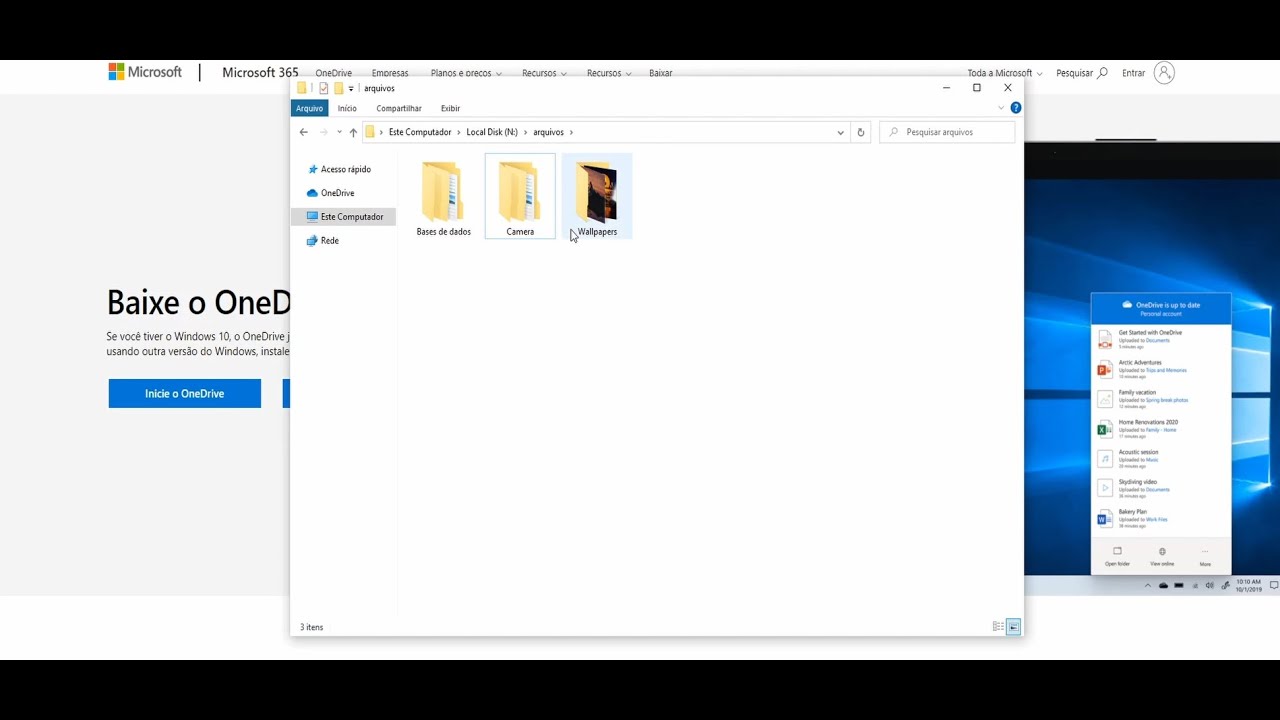Click the Entrar sign-in link
1280x720 pixels.
click(x=1133, y=73)
